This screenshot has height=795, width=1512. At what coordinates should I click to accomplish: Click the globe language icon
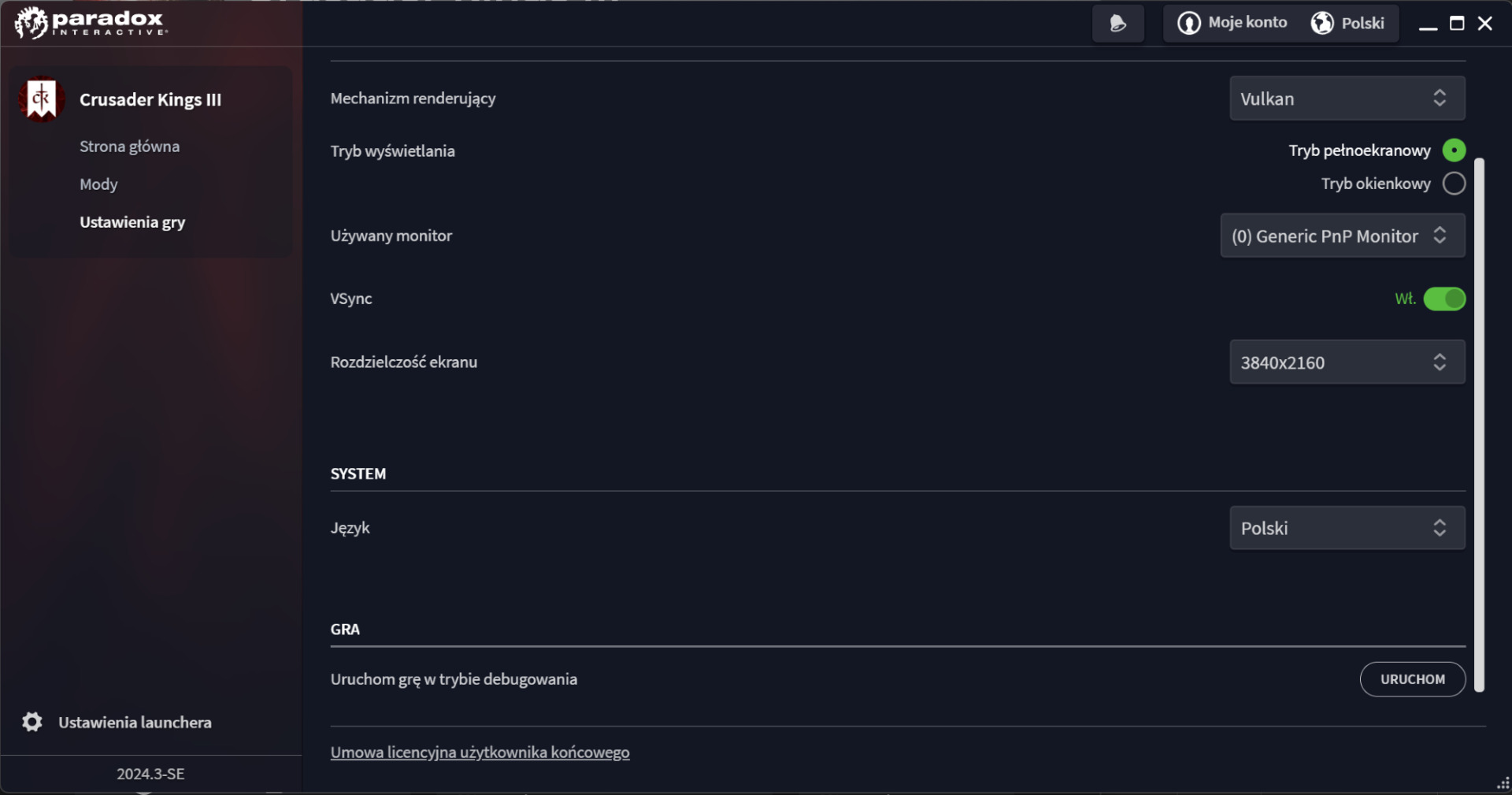(x=1322, y=24)
